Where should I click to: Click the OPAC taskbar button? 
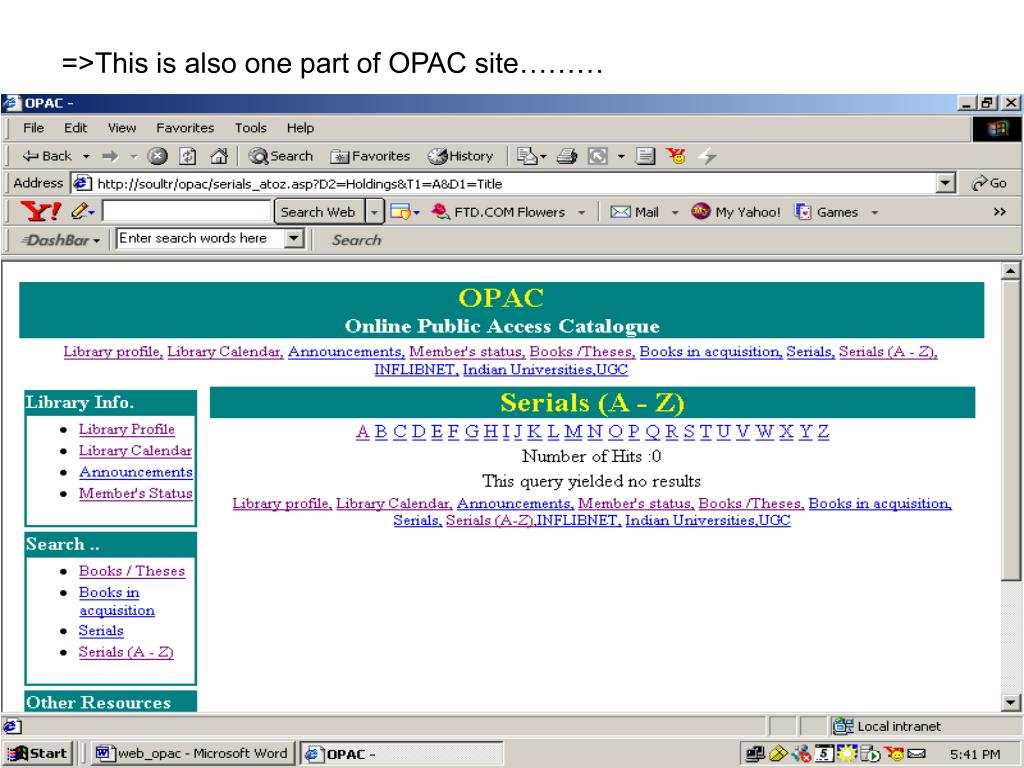click(401, 753)
